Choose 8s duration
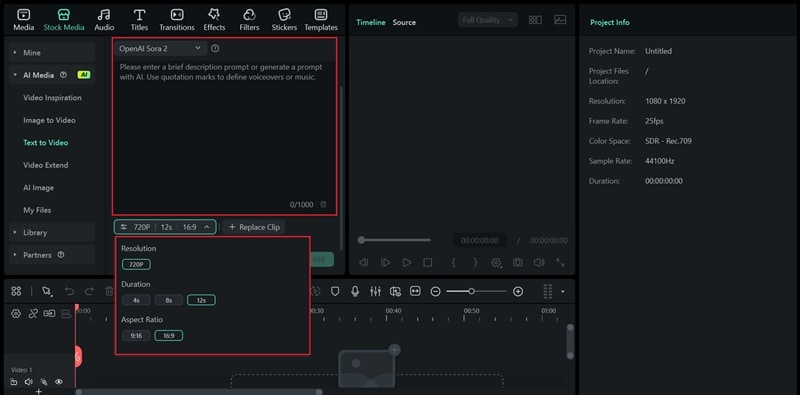The image size is (800, 395). click(x=169, y=300)
